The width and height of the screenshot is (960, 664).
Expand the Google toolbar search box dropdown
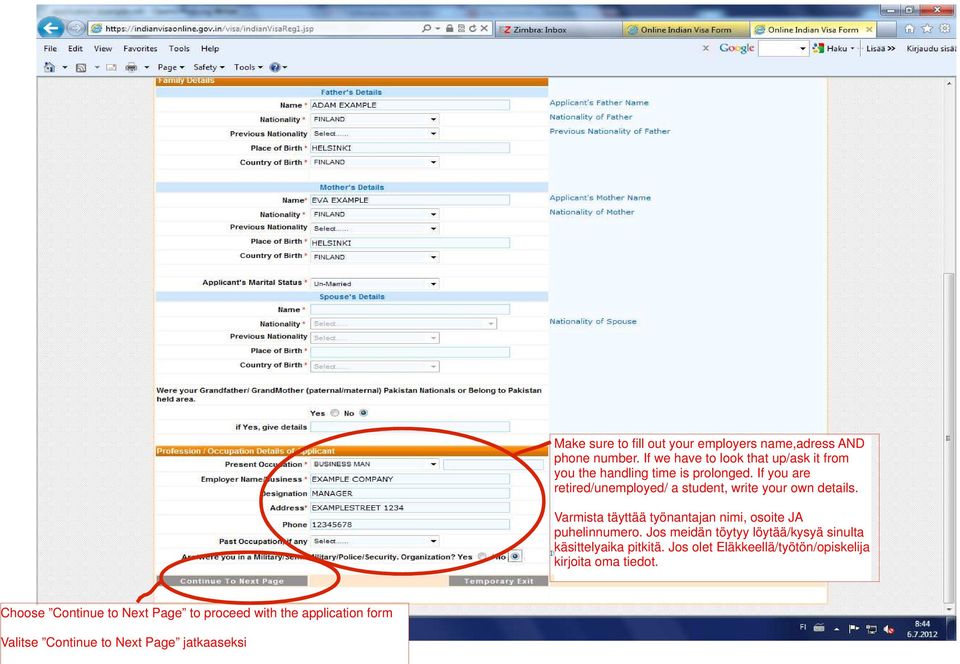tap(803, 48)
